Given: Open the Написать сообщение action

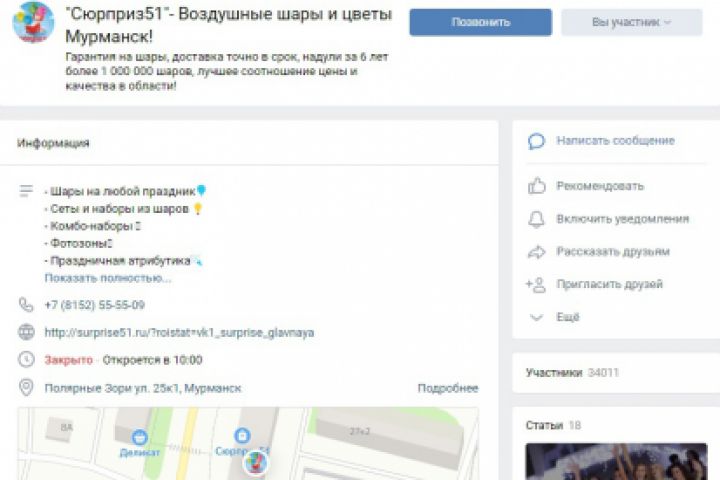Looking at the screenshot, I should 615,141.
